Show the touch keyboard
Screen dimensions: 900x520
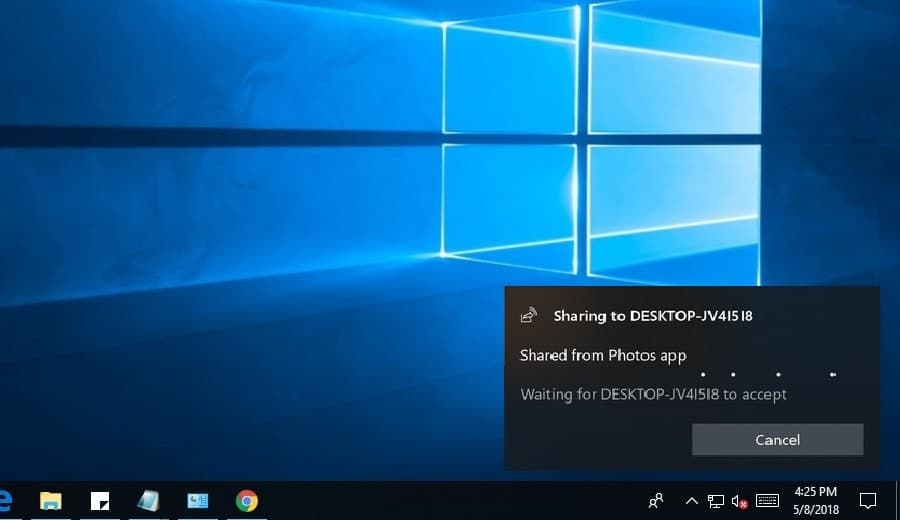coord(767,501)
